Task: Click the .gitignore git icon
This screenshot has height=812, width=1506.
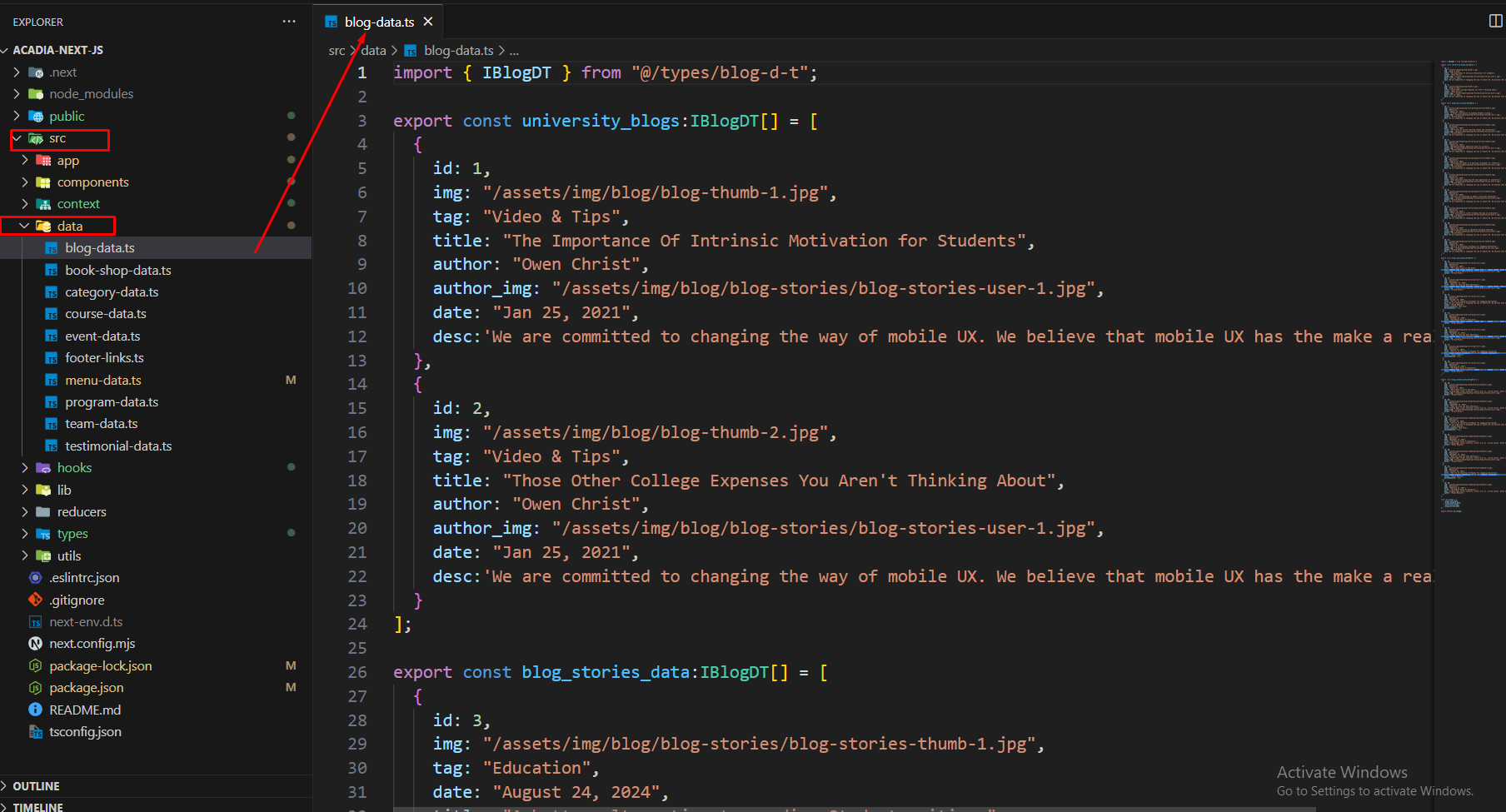Action: (35, 600)
